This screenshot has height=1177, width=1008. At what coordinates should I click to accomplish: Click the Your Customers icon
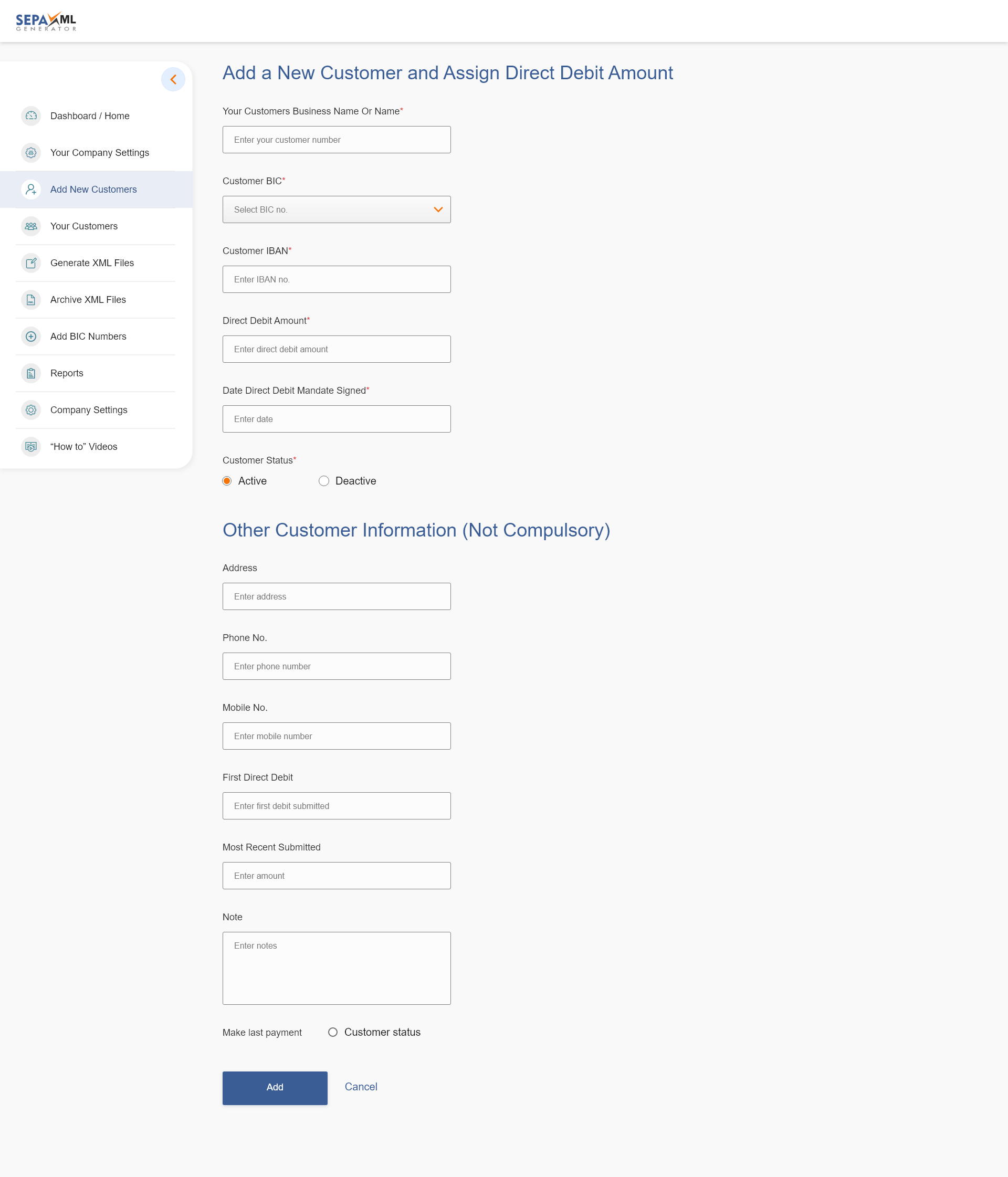31,225
